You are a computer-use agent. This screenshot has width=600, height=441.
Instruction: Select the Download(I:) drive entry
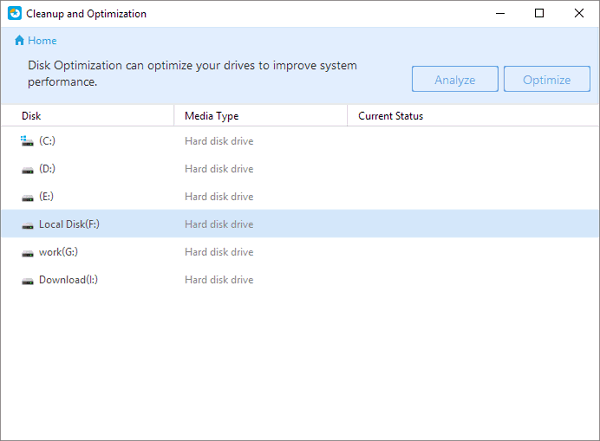tap(68, 280)
